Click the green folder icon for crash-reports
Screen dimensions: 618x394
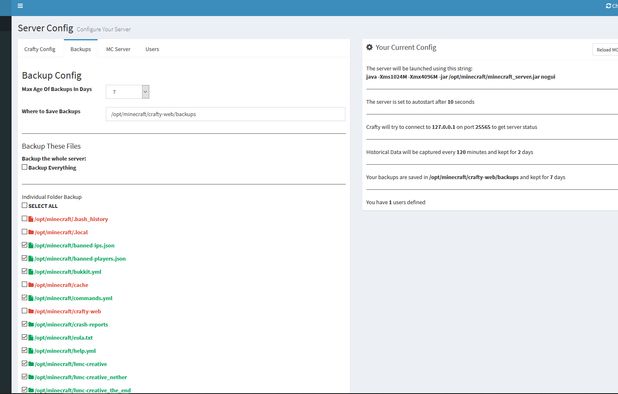coord(31,325)
